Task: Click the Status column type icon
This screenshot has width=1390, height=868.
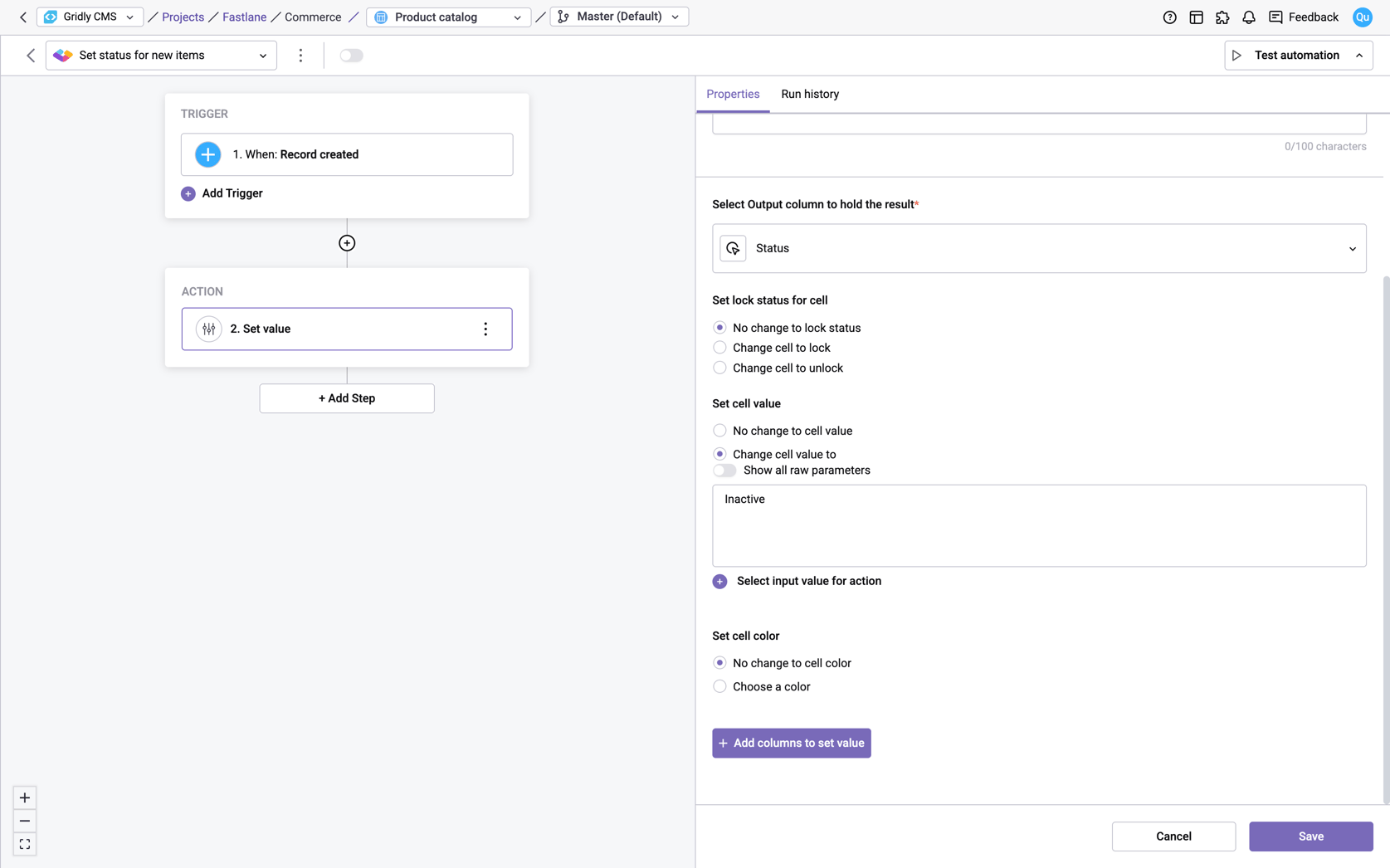Action: (x=733, y=248)
